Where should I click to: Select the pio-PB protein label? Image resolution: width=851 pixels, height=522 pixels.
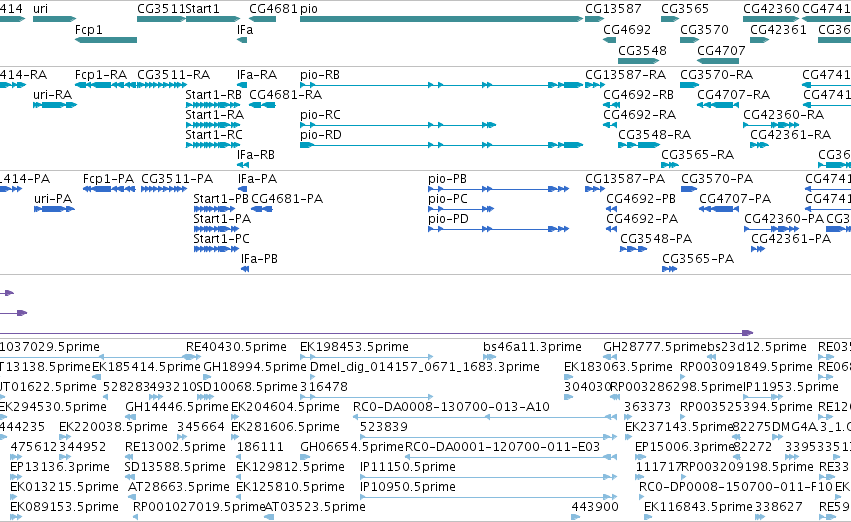pyautogui.click(x=447, y=179)
